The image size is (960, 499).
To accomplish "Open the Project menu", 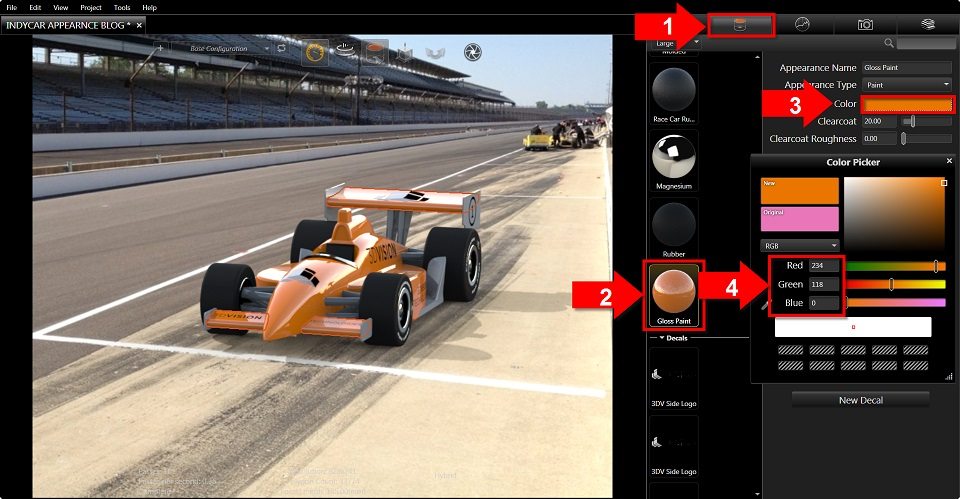I will [x=91, y=7].
